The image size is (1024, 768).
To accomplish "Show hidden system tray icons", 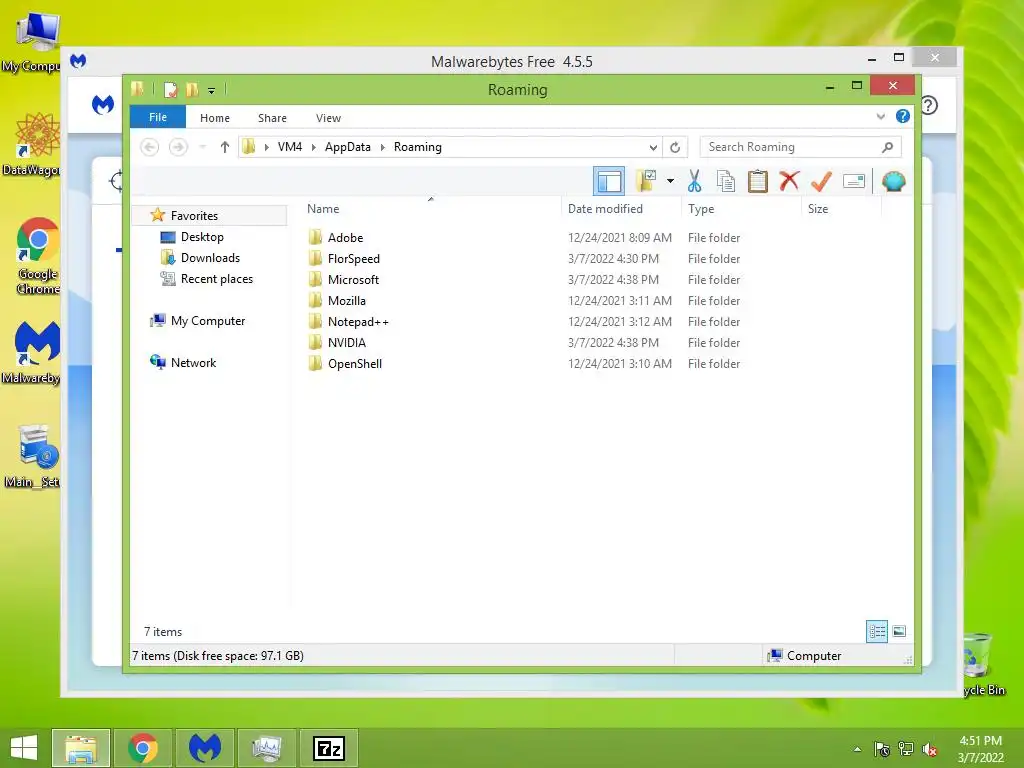I will [857, 749].
